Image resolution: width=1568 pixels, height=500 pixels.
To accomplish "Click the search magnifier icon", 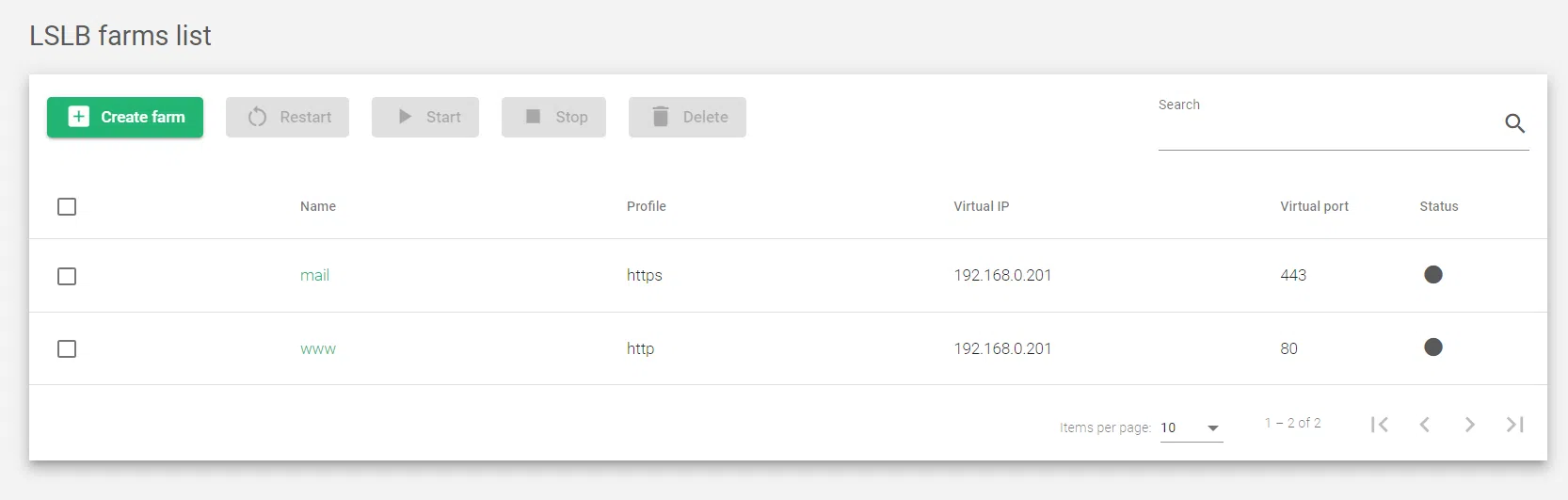I will pyautogui.click(x=1514, y=123).
